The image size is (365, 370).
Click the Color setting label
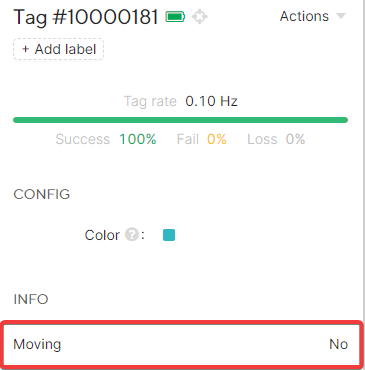(x=102, y=235)
